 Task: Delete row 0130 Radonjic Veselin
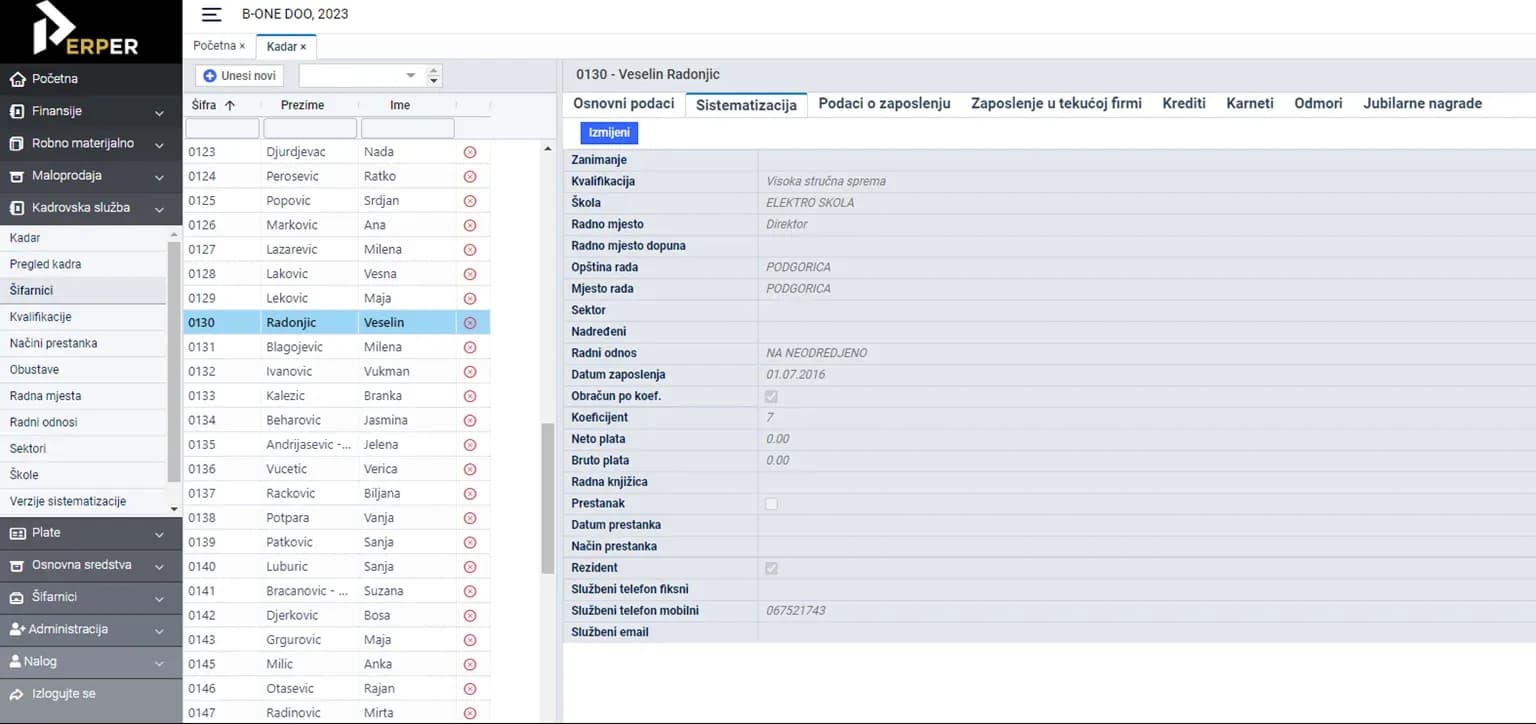470,323
